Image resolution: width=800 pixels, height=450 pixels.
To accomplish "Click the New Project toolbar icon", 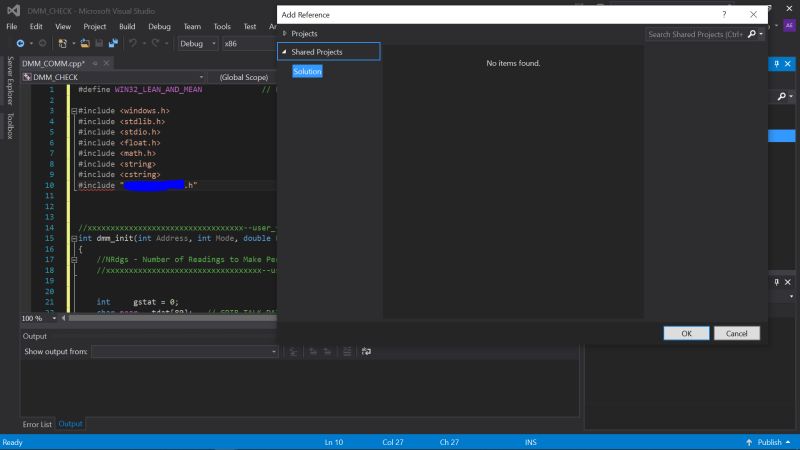I will [x=63, y=44].
